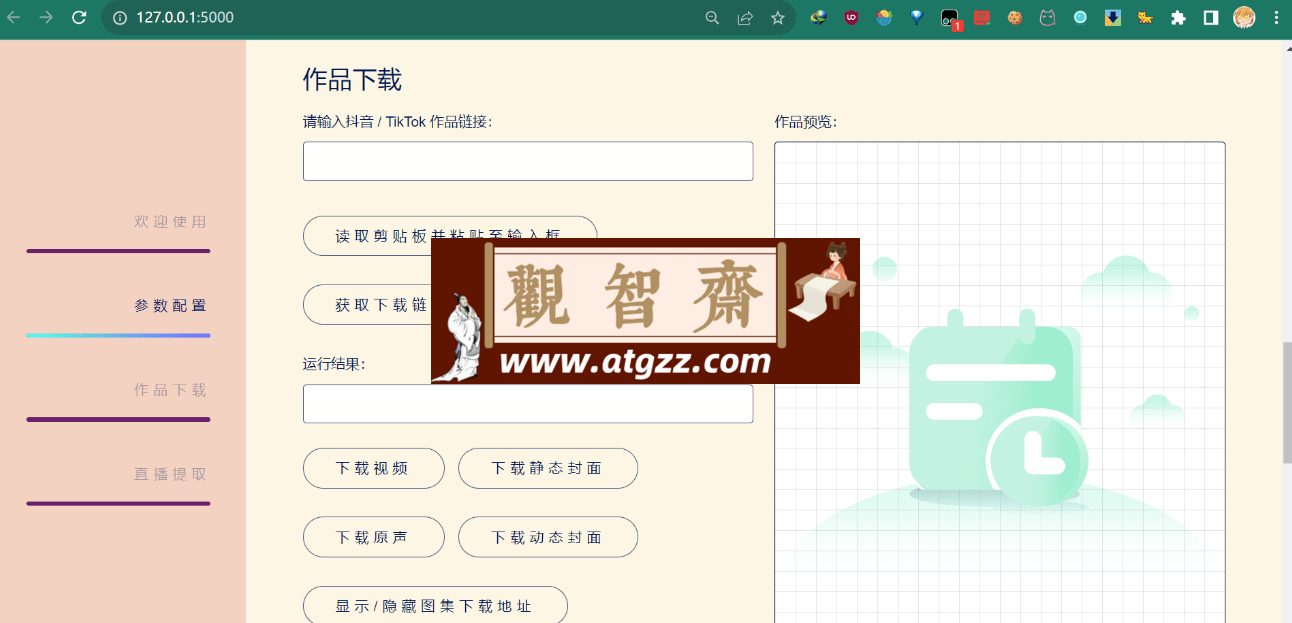The height and width of the screenshot is (623, 1292).
Task: Click 显示/隐藏图集下载地址 button
Action: (x=435, y=605)
